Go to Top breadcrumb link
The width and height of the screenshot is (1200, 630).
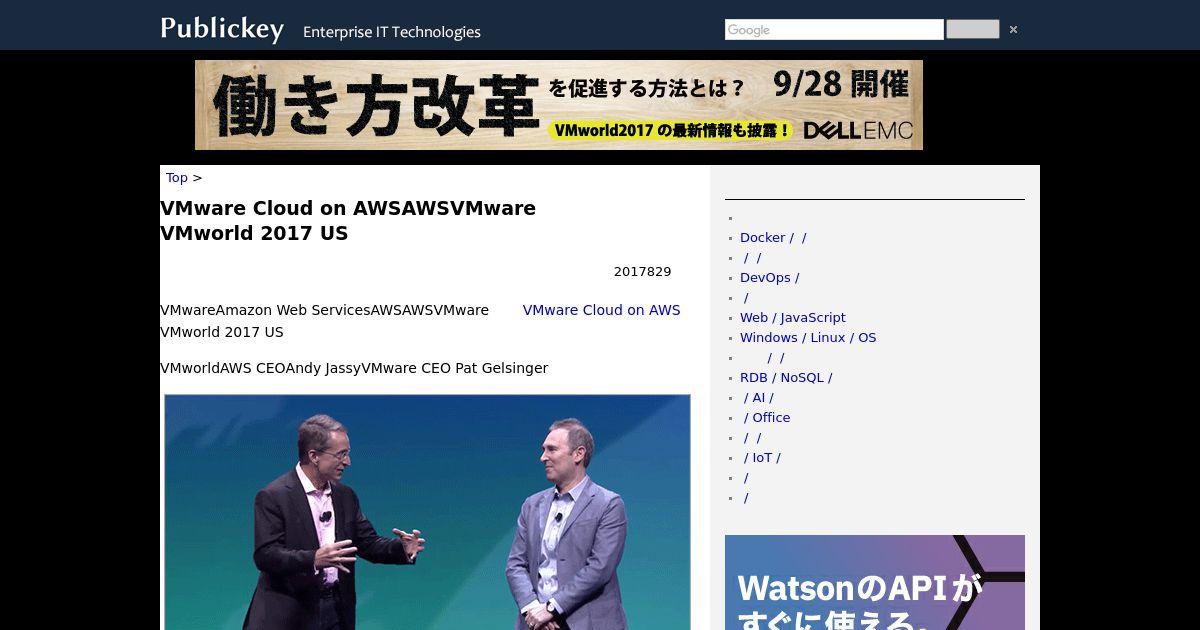click(x=177, y=178)
